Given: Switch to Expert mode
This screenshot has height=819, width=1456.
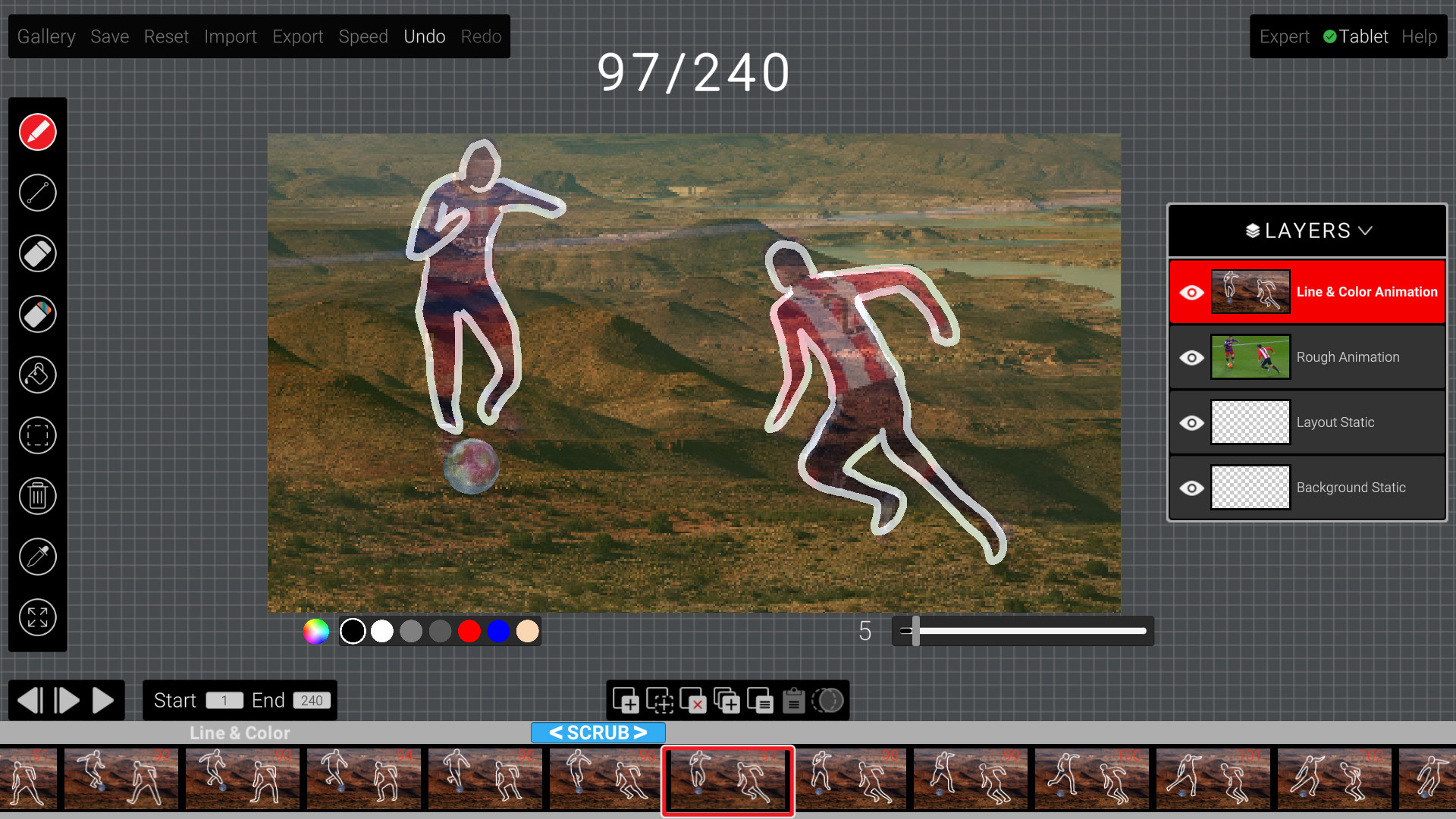Looking at the screenshot, I should (1285, 36).
